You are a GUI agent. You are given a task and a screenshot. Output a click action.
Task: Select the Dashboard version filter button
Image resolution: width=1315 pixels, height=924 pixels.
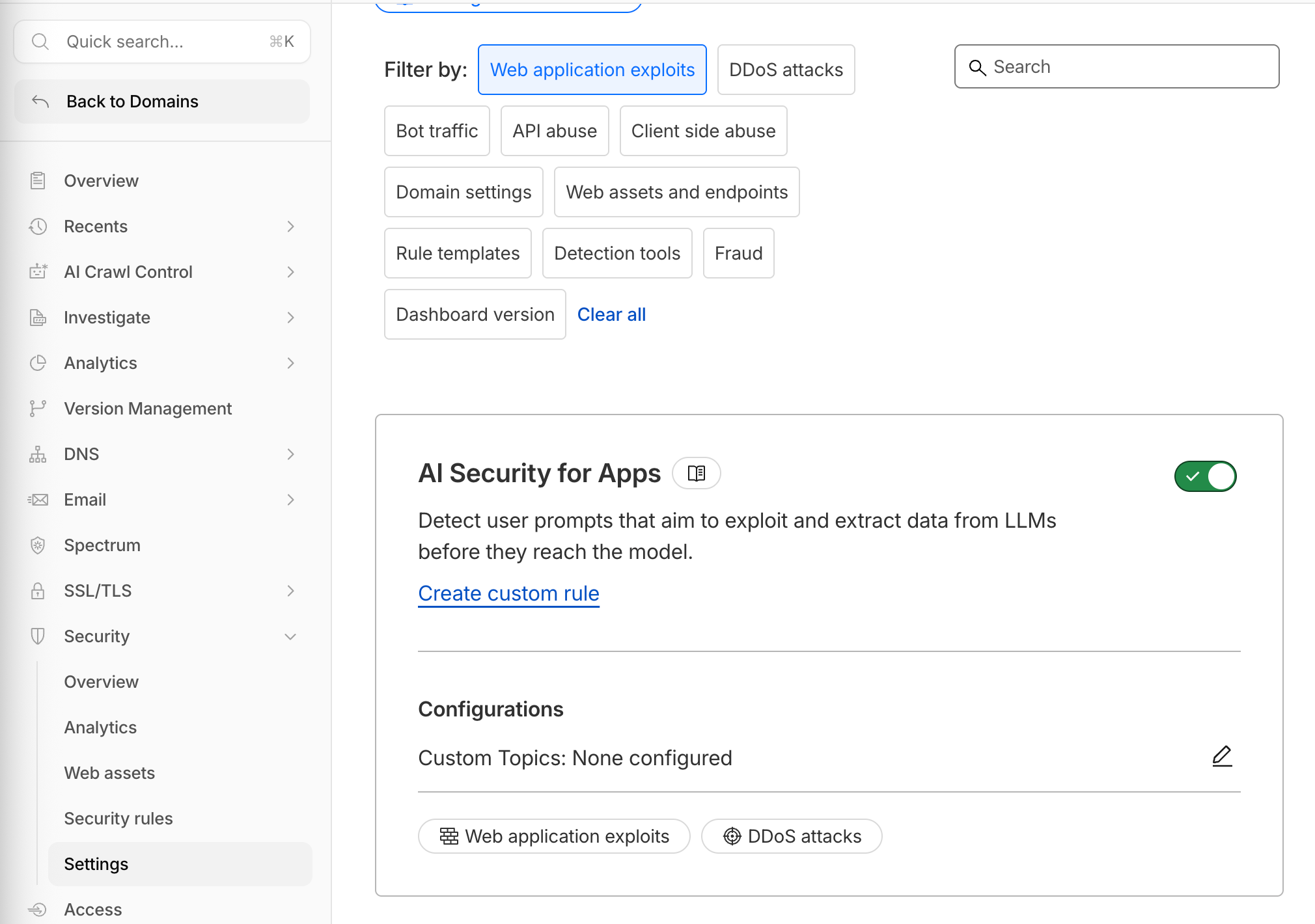tap(475, 314)
